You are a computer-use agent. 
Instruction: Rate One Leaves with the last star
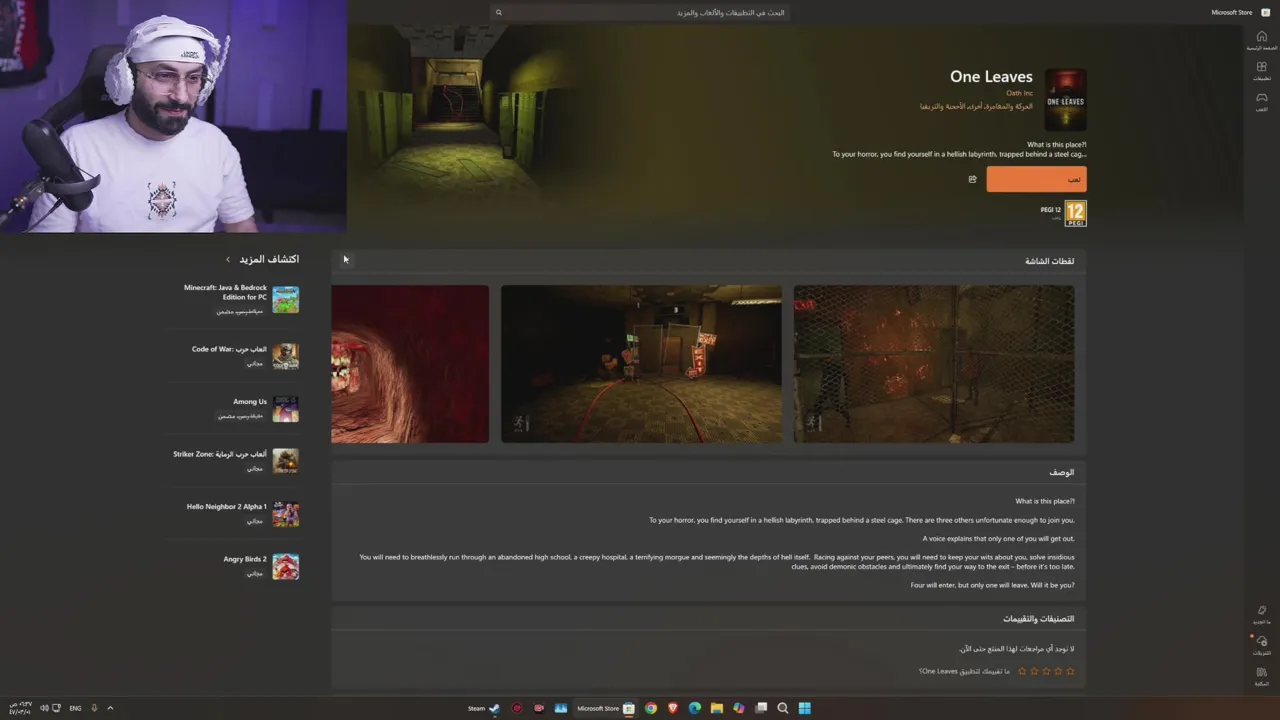coord(1022,671)
